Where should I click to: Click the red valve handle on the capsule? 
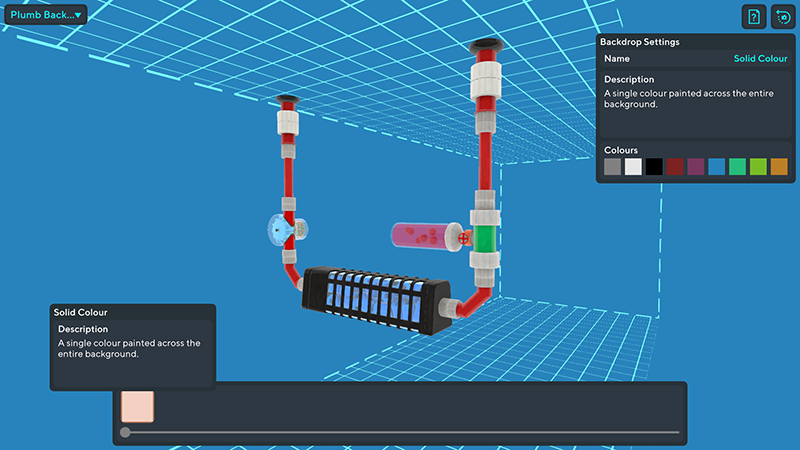(x=463, y=237)
